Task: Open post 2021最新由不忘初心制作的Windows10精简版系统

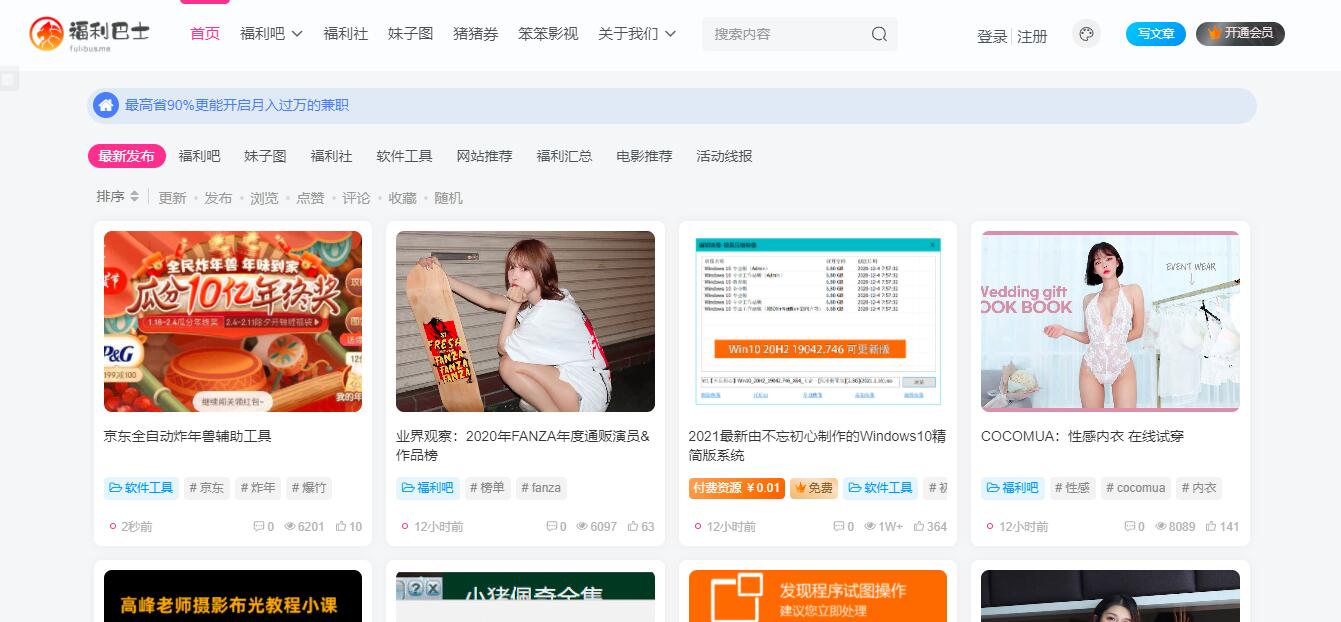Action: (x=817, y=445)
